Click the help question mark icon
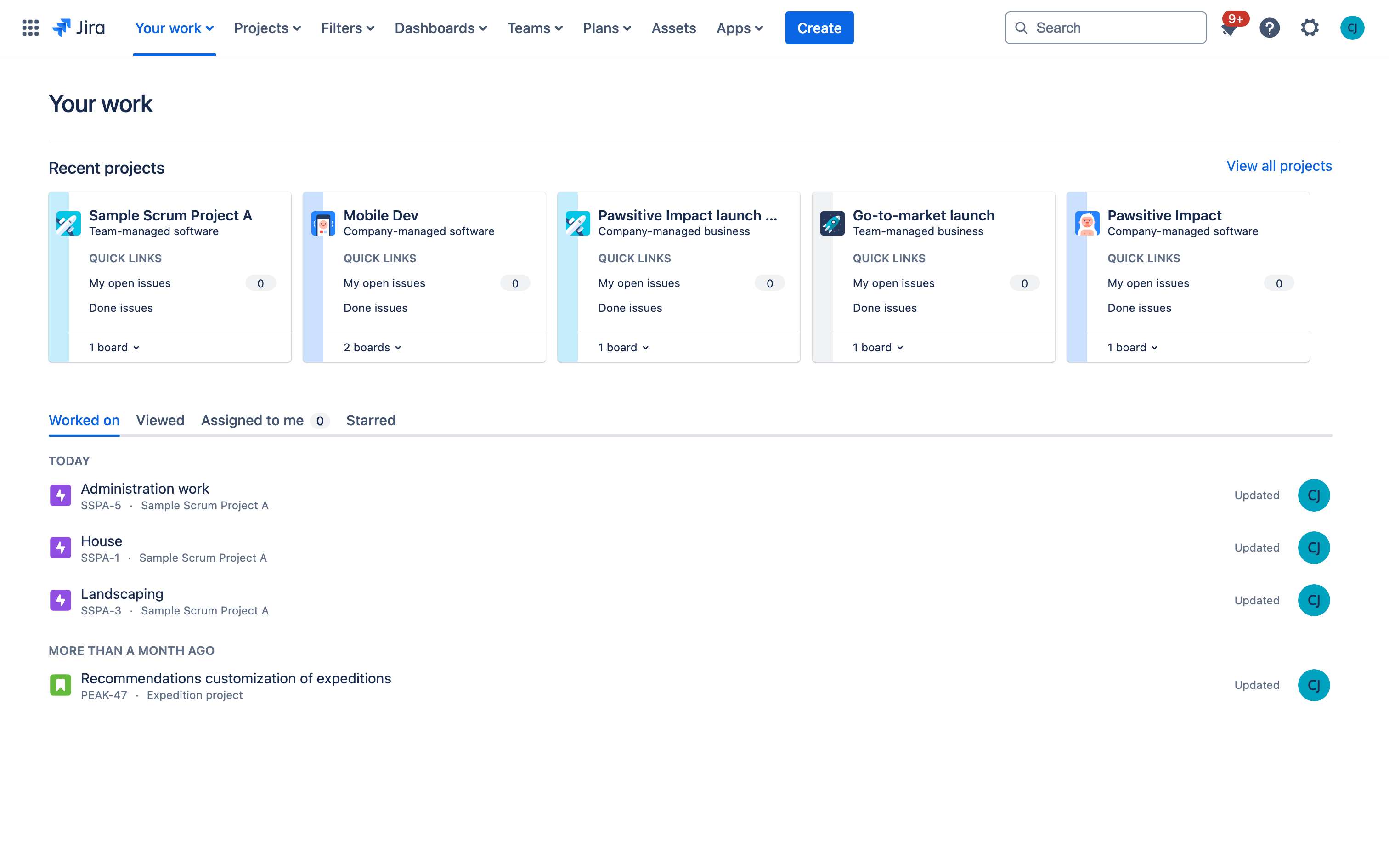This screenshot has width=1389, height=868. click(x=1269, y=27)
